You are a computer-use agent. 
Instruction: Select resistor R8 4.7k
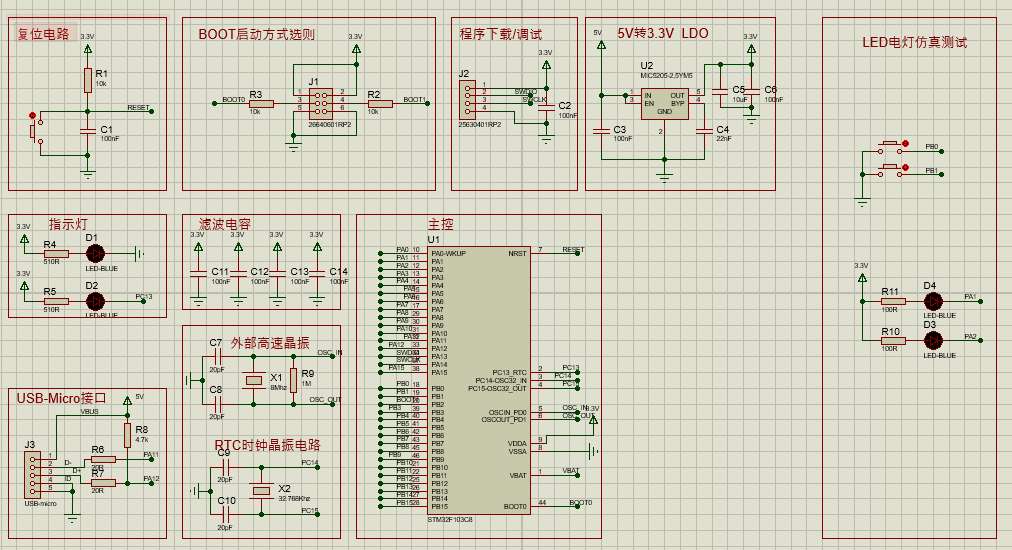pyautogui.click(x=128, y=436)
